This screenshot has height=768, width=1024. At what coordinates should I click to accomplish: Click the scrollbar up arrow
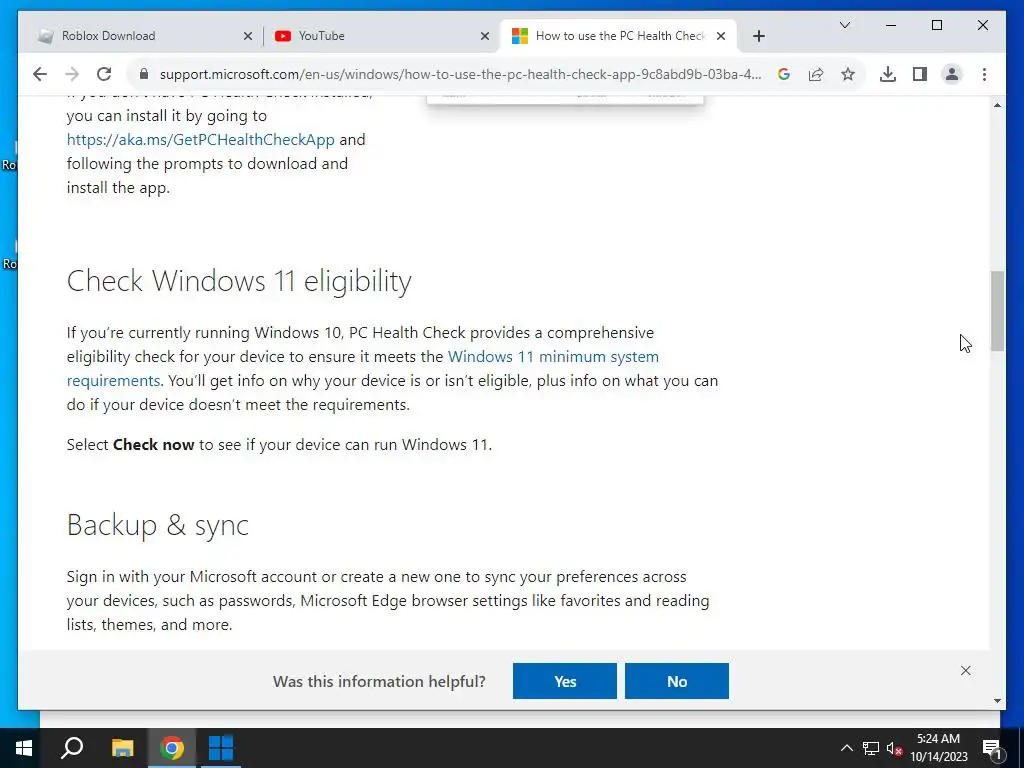tap(997, 105)
